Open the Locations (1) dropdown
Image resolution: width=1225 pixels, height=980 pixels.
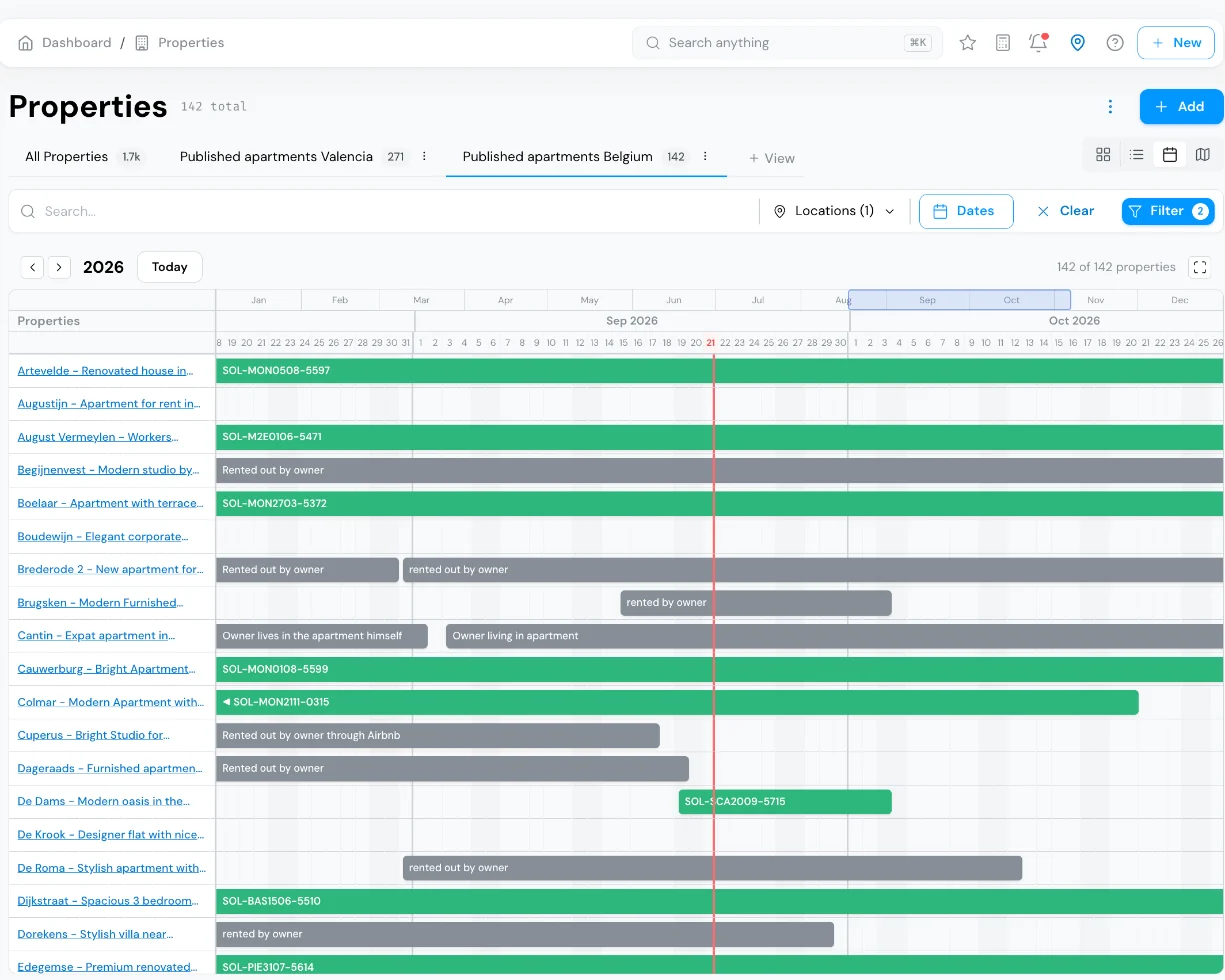click(834, 211)
